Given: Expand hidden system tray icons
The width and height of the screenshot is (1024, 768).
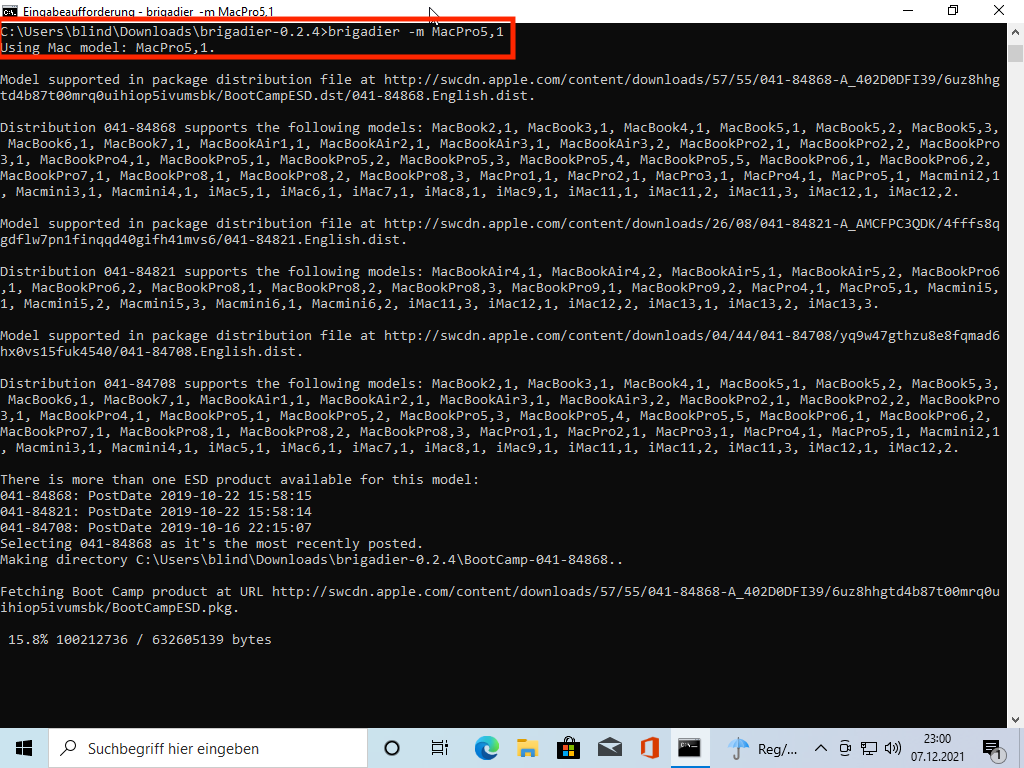Looking at the screenshot, I should click(821, 748).
